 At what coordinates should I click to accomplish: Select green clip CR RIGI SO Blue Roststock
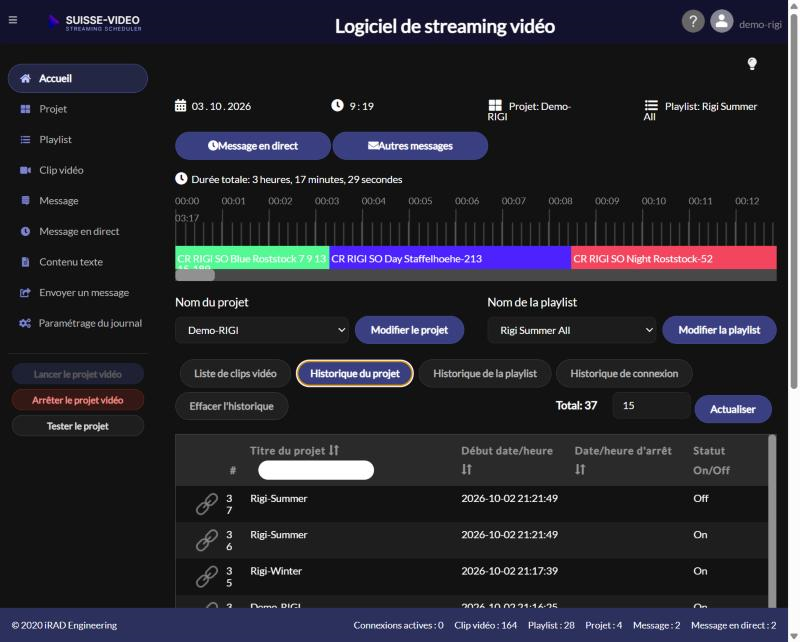[x=252, y=258]
